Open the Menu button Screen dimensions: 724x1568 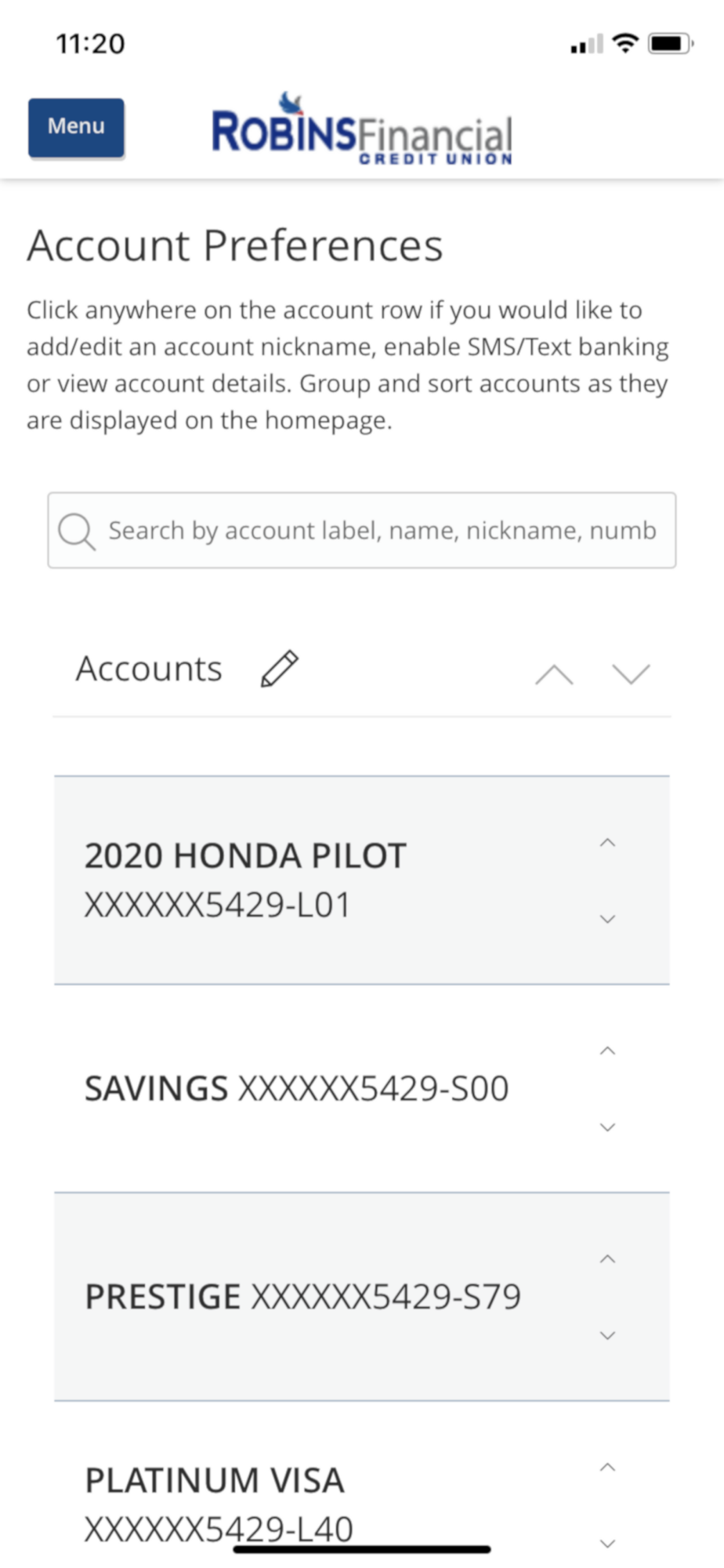(76, 127)
